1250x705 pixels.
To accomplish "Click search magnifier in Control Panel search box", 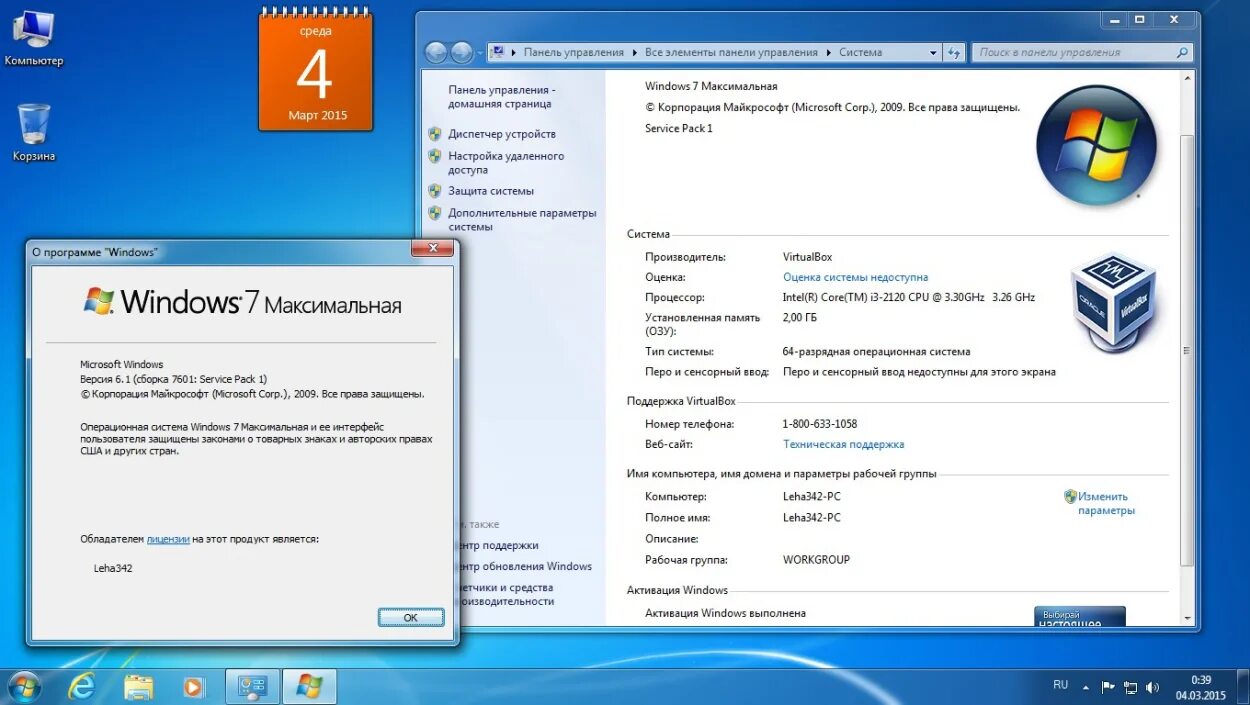I will point(1182,53).
